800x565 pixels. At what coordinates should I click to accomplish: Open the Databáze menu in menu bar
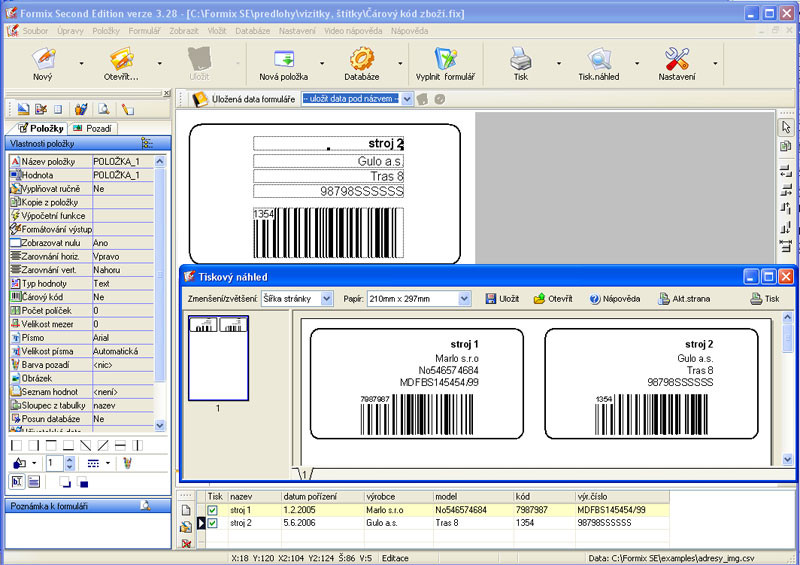click(253, 31)
